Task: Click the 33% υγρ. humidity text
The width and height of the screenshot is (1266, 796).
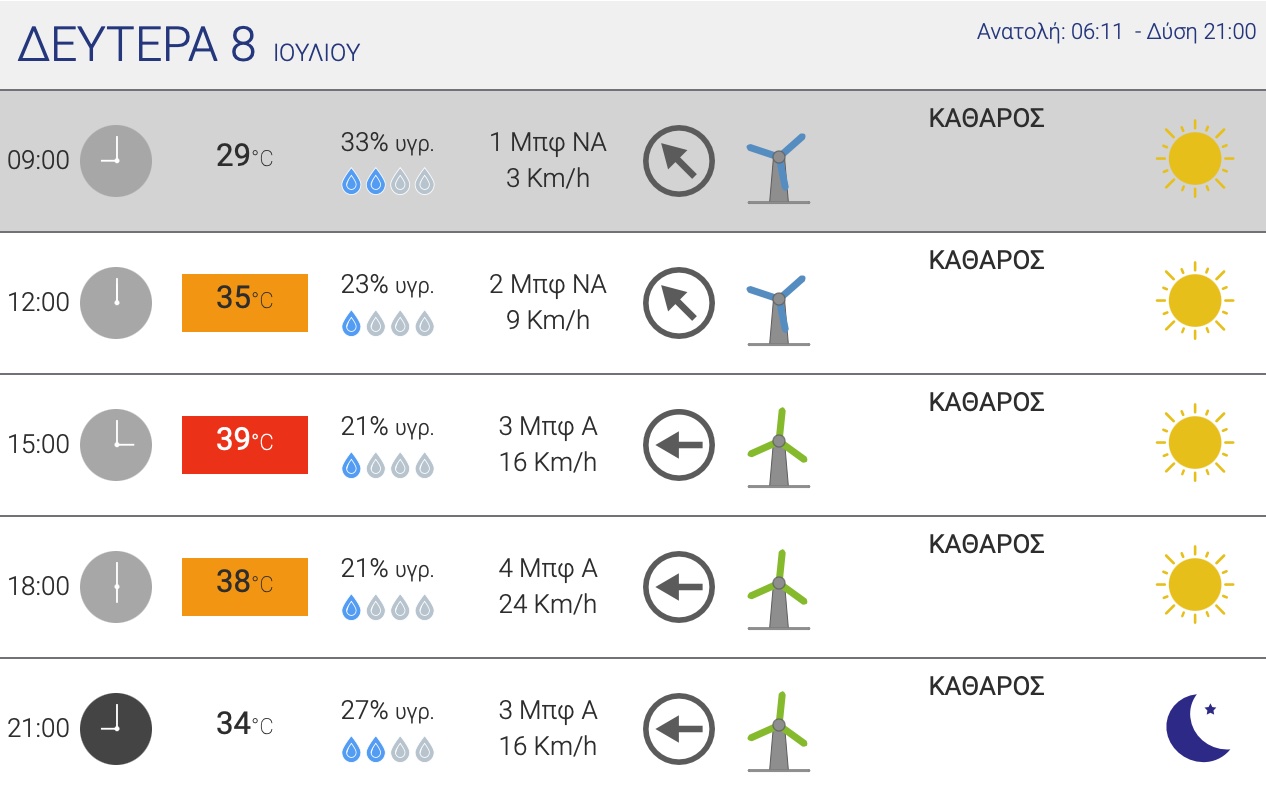Action: click(388, 143)
